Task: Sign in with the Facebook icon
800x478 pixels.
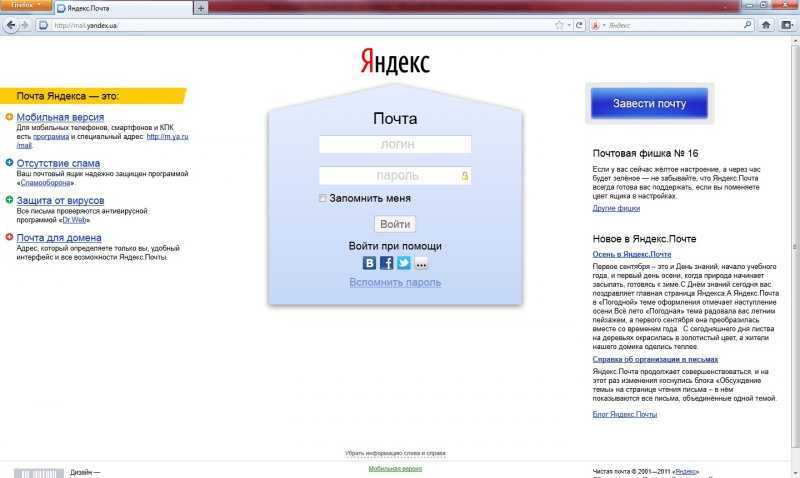Action: (x=386, y=263)
